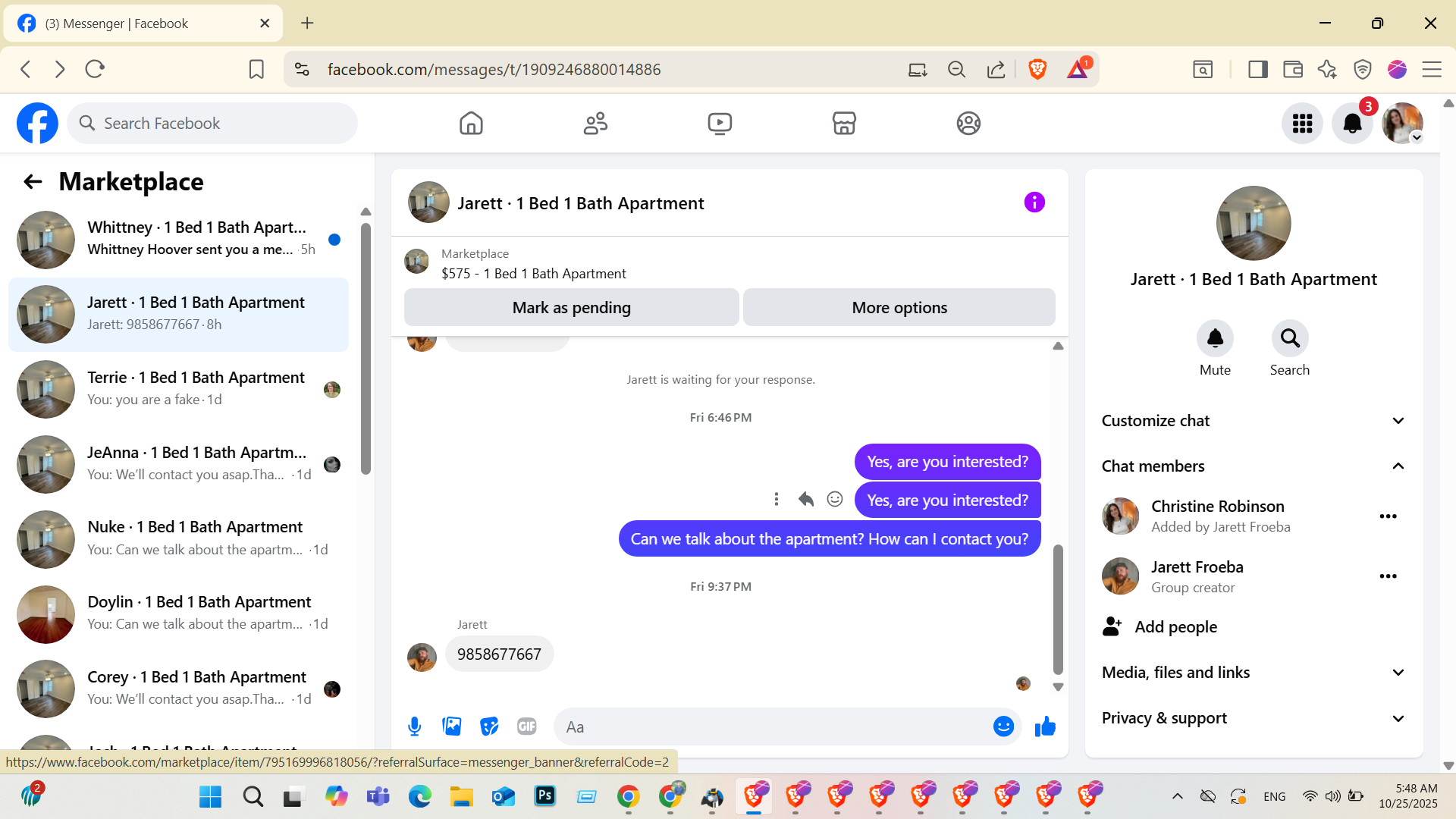The width and height of the screenshot is (1456, 819).
Task: Open options for Jarett Froeba member
Action: 1388,576
